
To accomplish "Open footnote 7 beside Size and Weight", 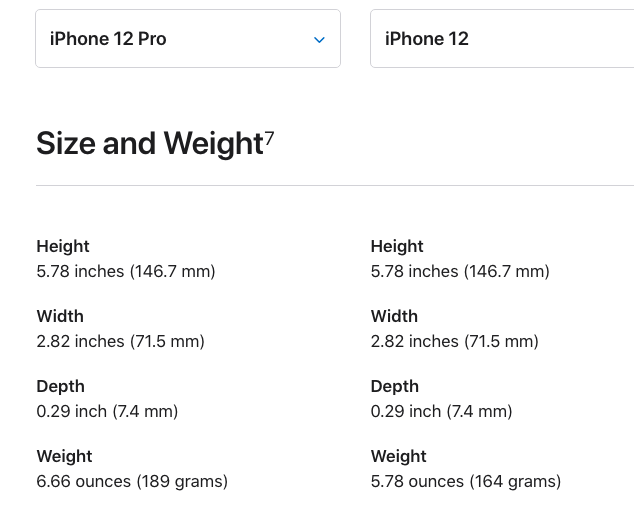I will point(269,137).
